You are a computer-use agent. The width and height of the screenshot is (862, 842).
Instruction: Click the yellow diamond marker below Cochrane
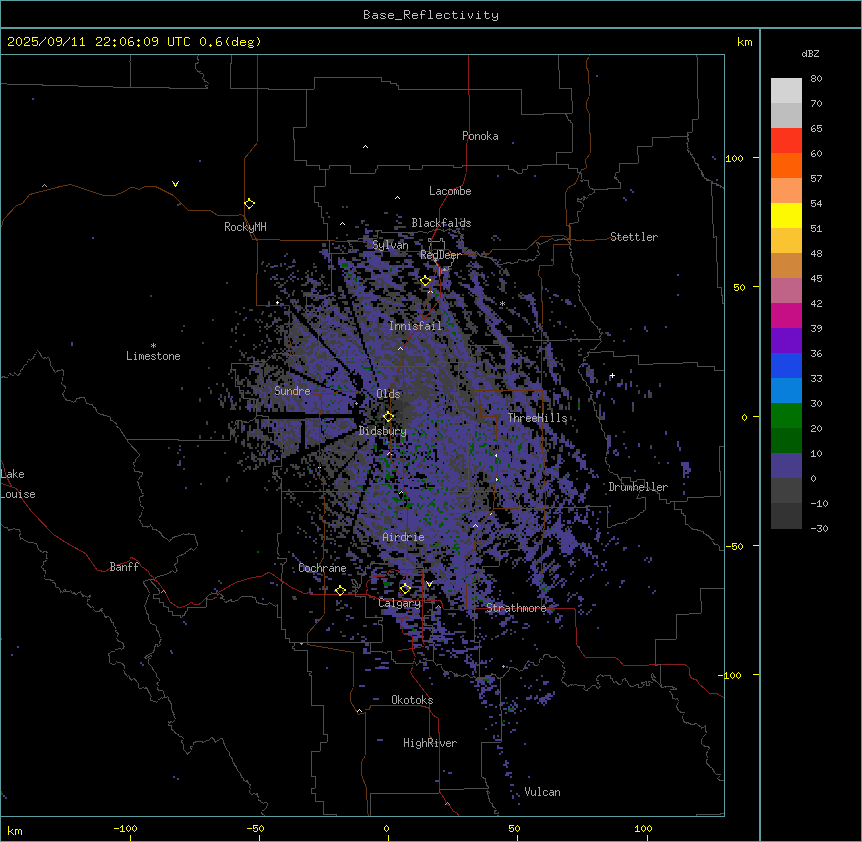point(340,590)
